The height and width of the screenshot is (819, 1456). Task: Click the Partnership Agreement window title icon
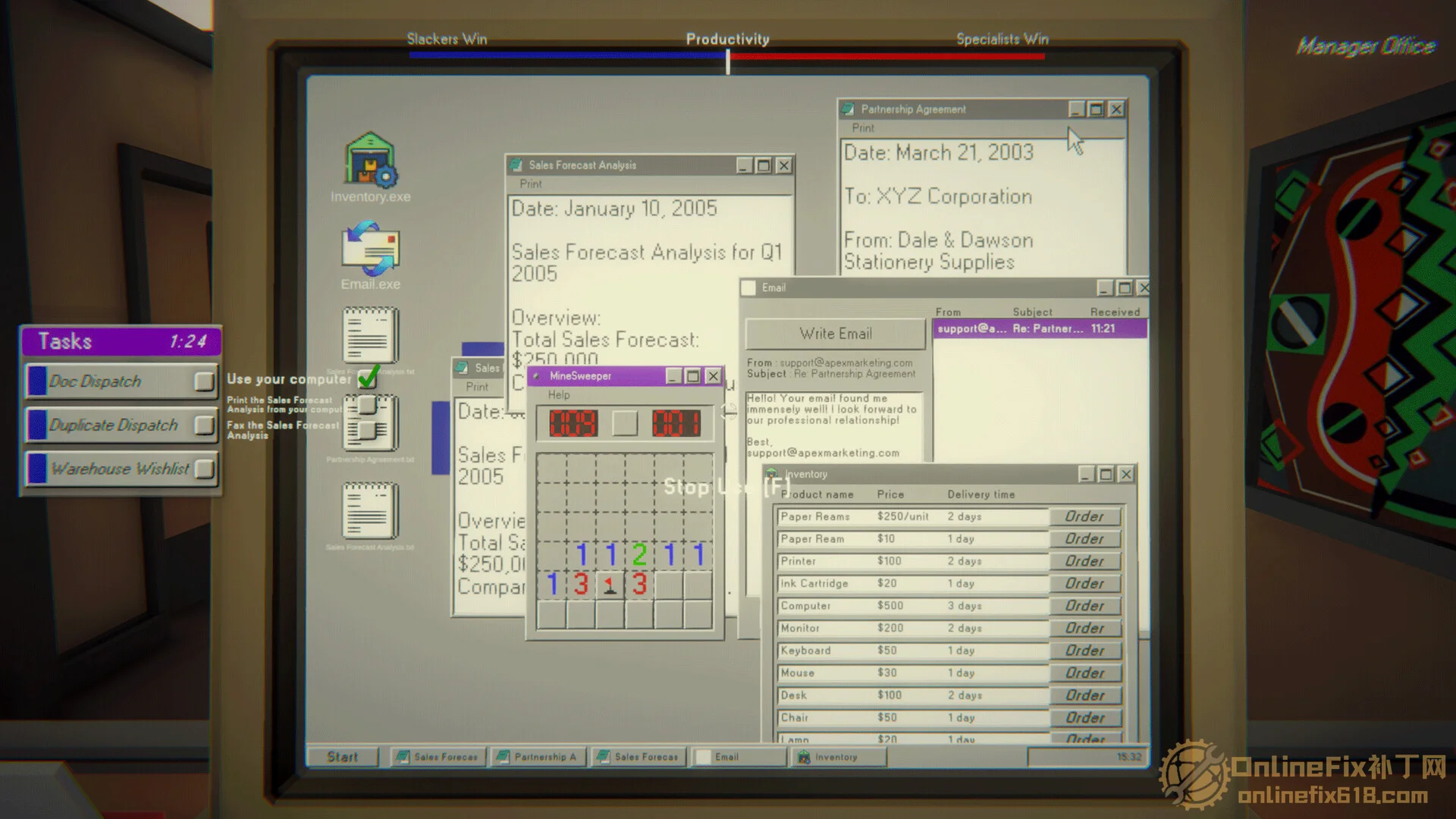(848, 109)
